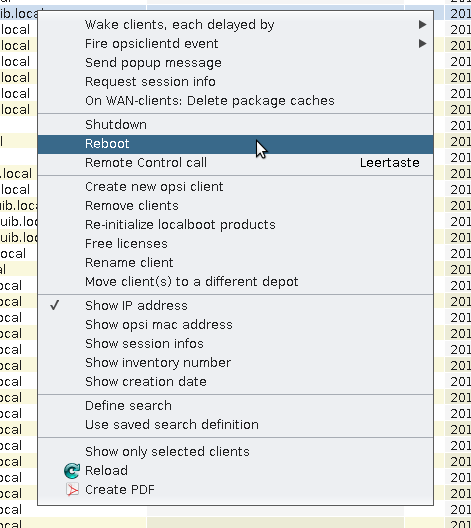Screen dimensions: 471x528
Task: Click the 'Leertaste' shortcut label
Action: (390, 163)
